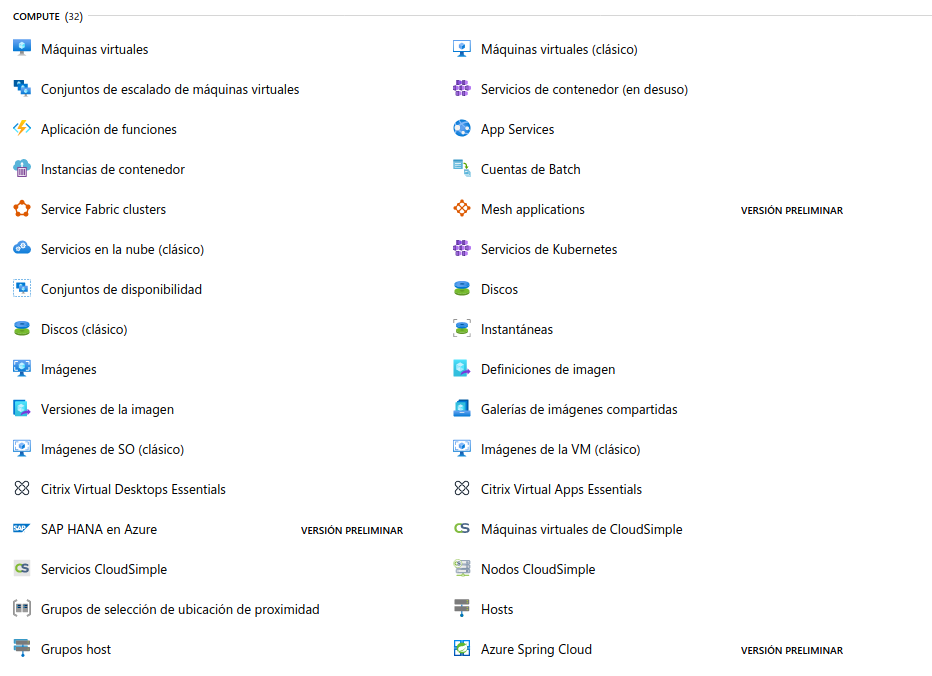Click VERSIÓN PRELIMINAR label beside SAP HANA
Viewport: 932px width, 676px height.
(x=352, y=530)
